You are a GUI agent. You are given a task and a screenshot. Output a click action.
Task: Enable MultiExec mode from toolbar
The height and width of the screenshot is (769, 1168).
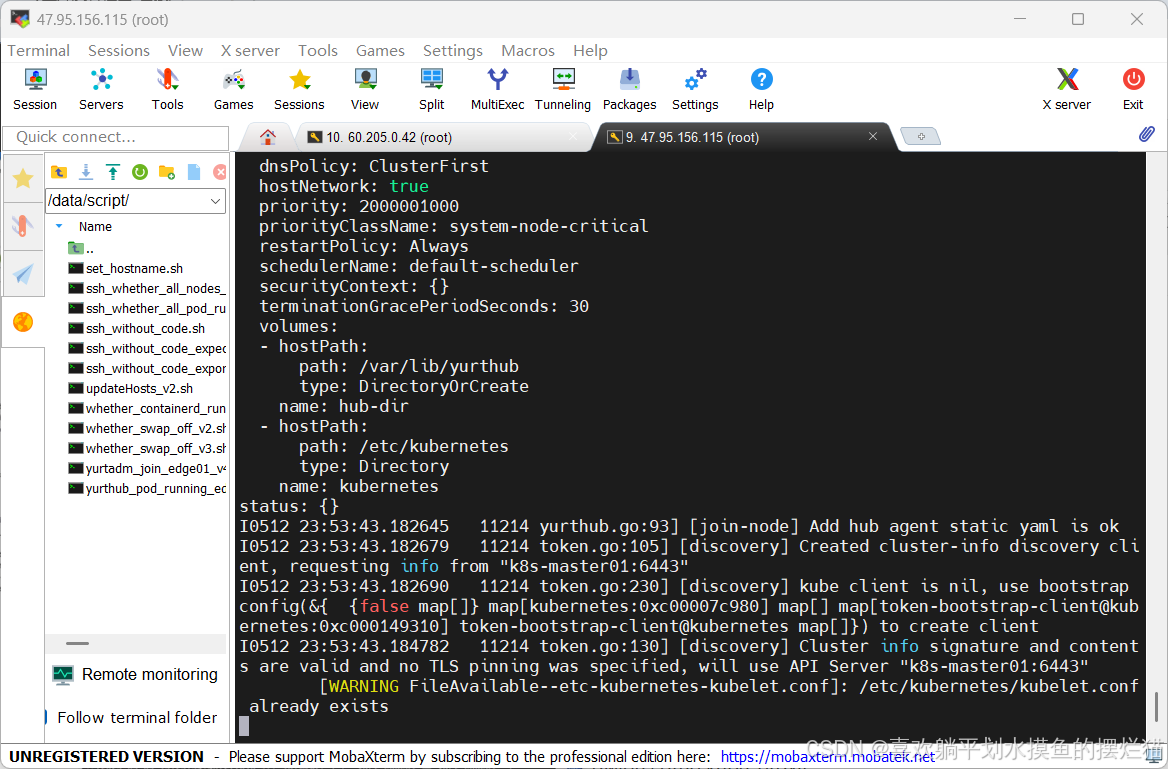click(498, 89)
